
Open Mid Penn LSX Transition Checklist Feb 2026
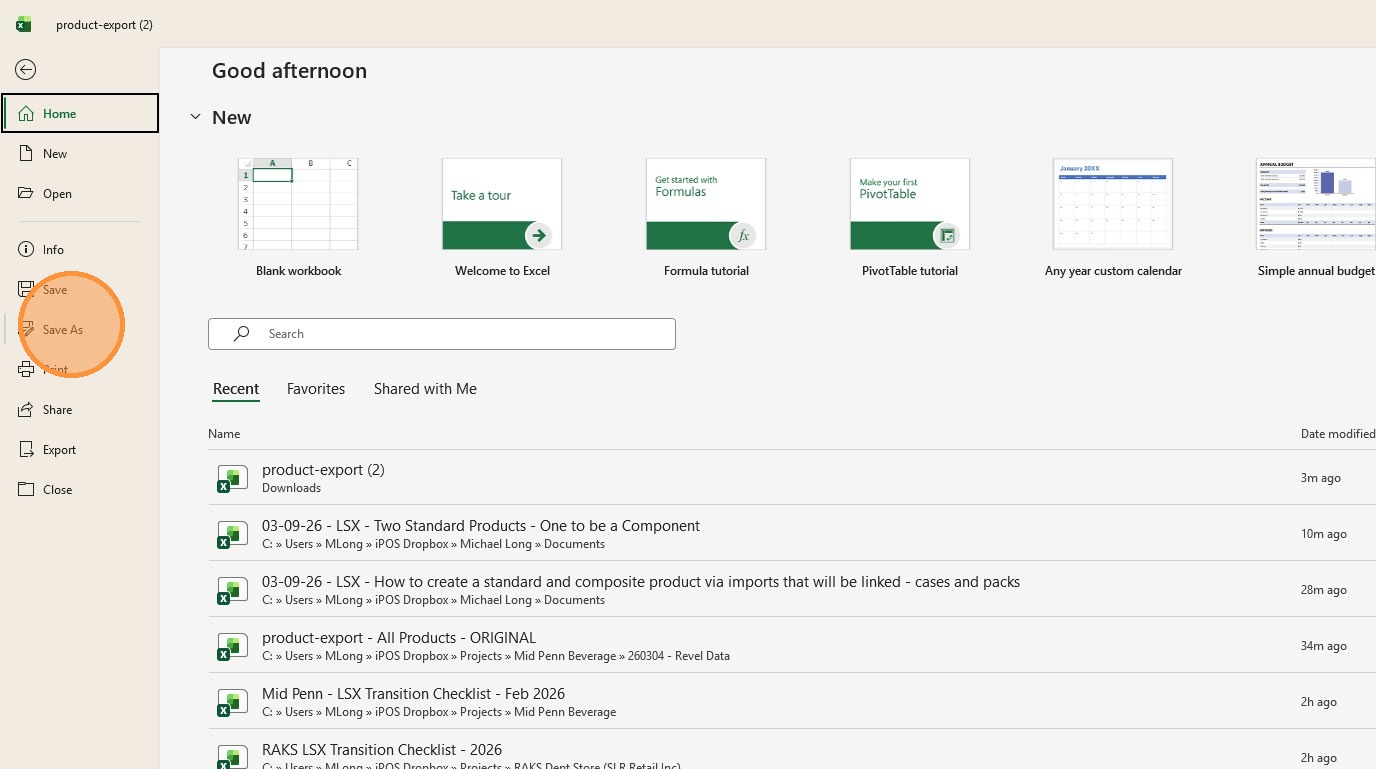(x=792, y=701)
